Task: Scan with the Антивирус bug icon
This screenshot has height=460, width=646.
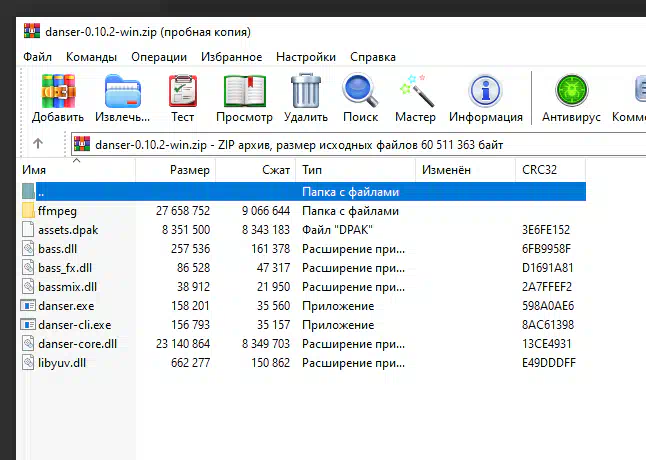Action: (x=571, y=91)
